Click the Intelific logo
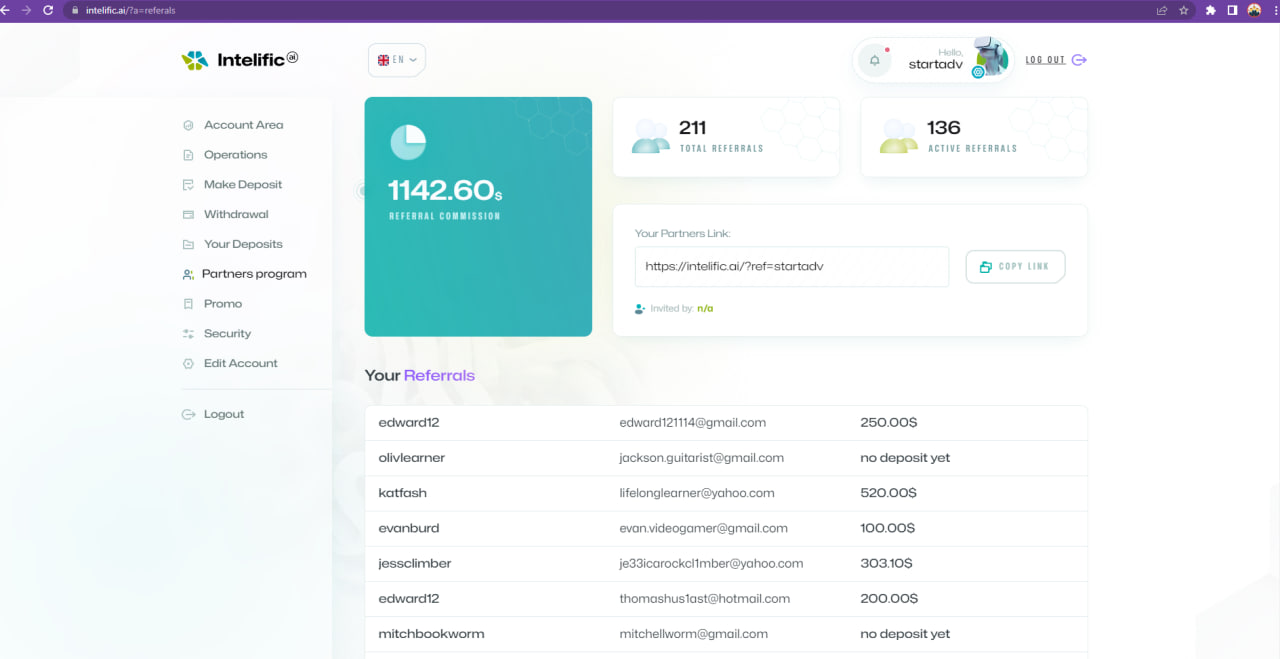The height and width of the screenshot is (659, 1280). click(x=240, y=60)
